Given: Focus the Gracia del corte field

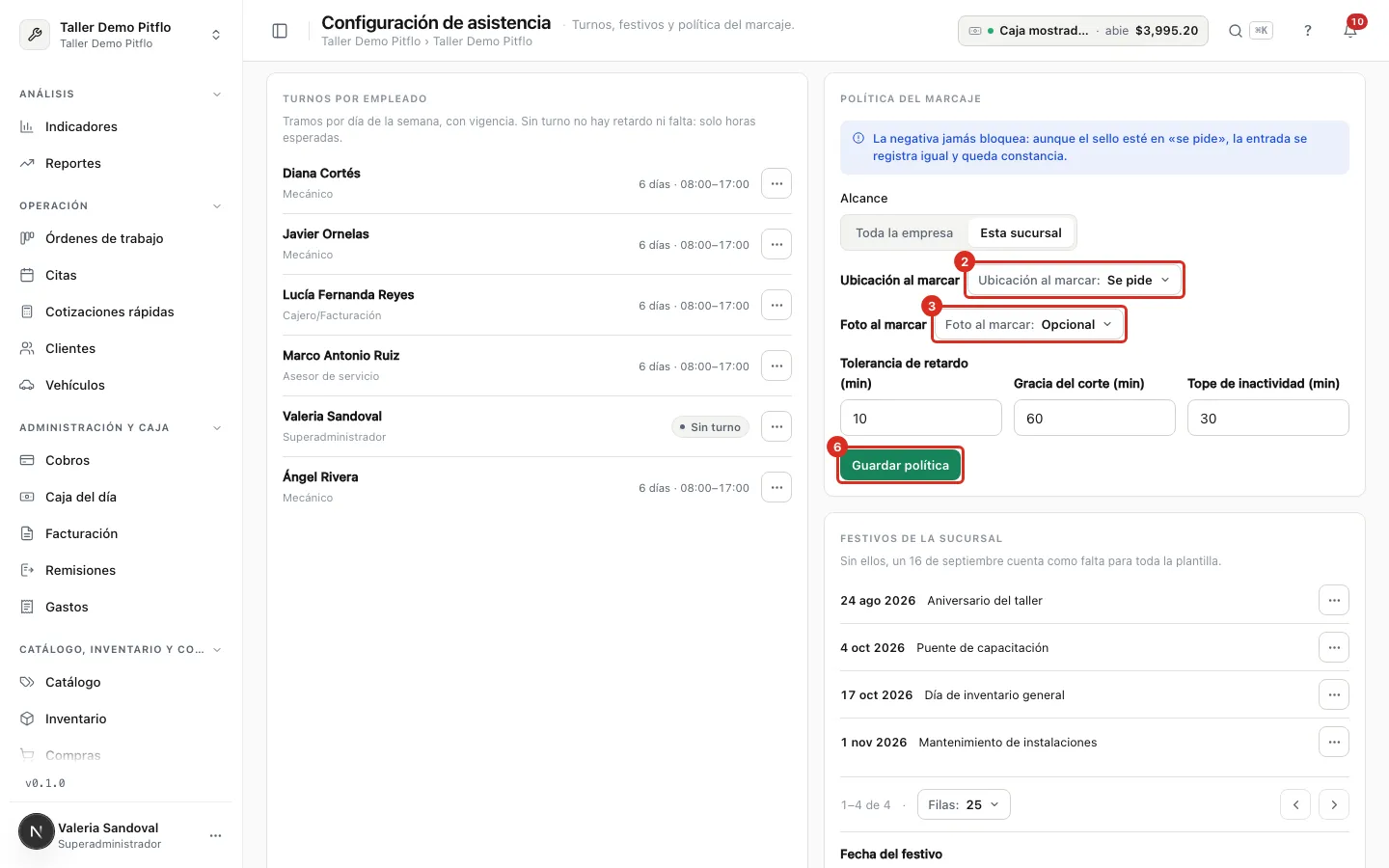Looking at the screenshot, I should [1095, 418].
